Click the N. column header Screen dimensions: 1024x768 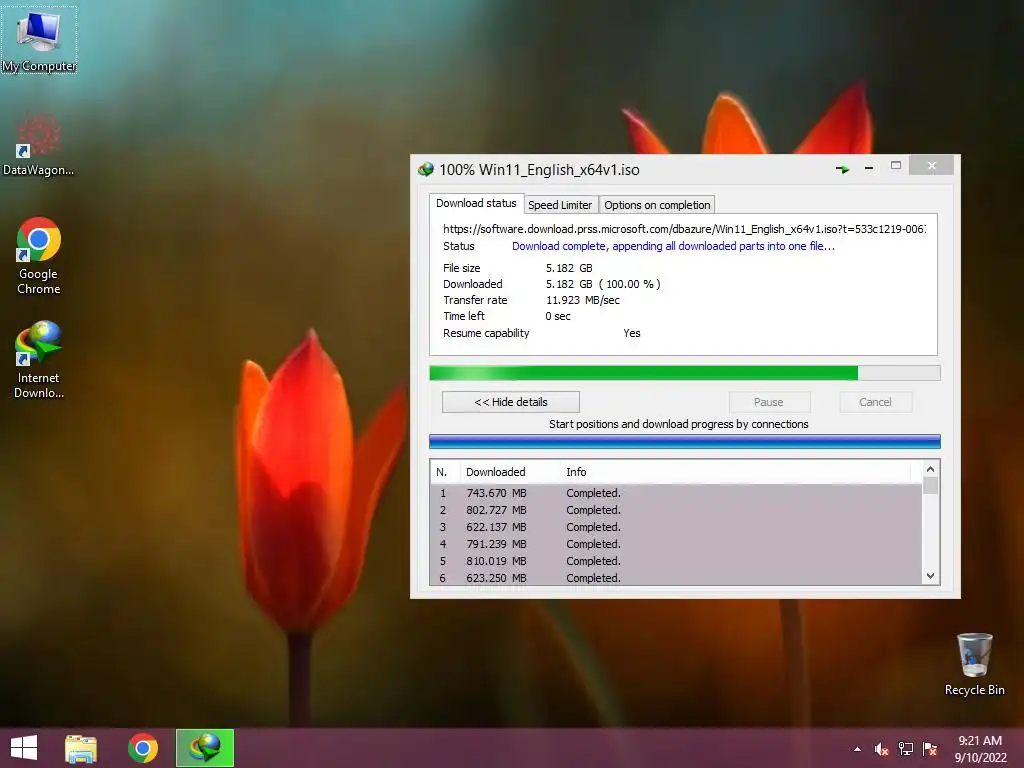click(x=443, y=472)
